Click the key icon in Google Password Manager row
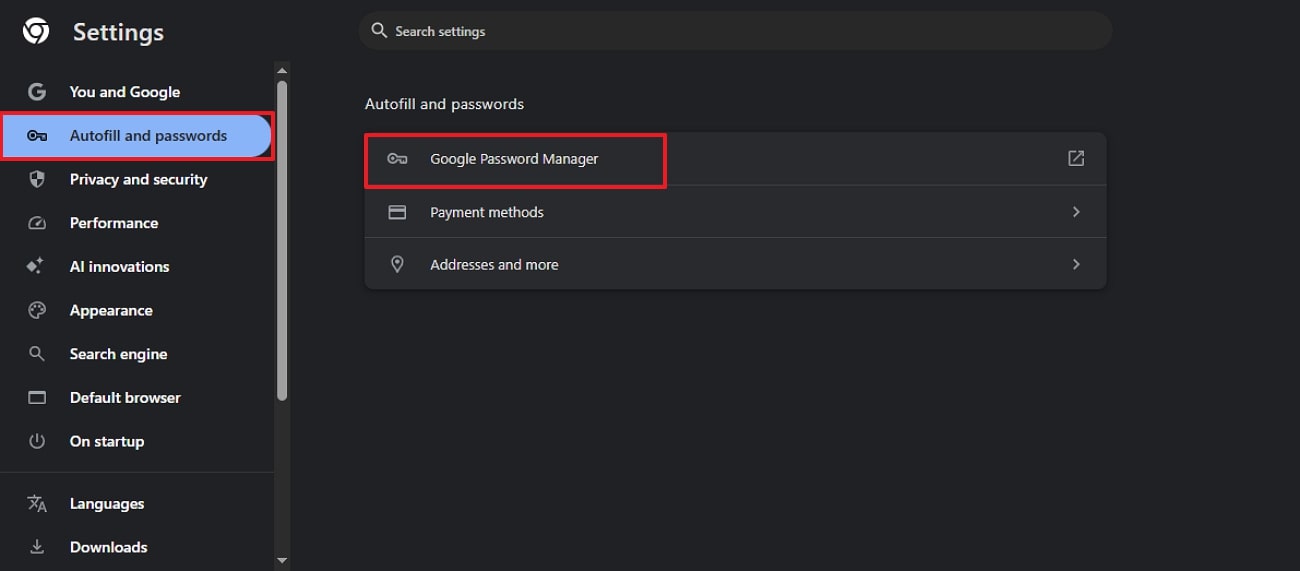Viewport: 1300px width, 571px height. coord(397,159)
